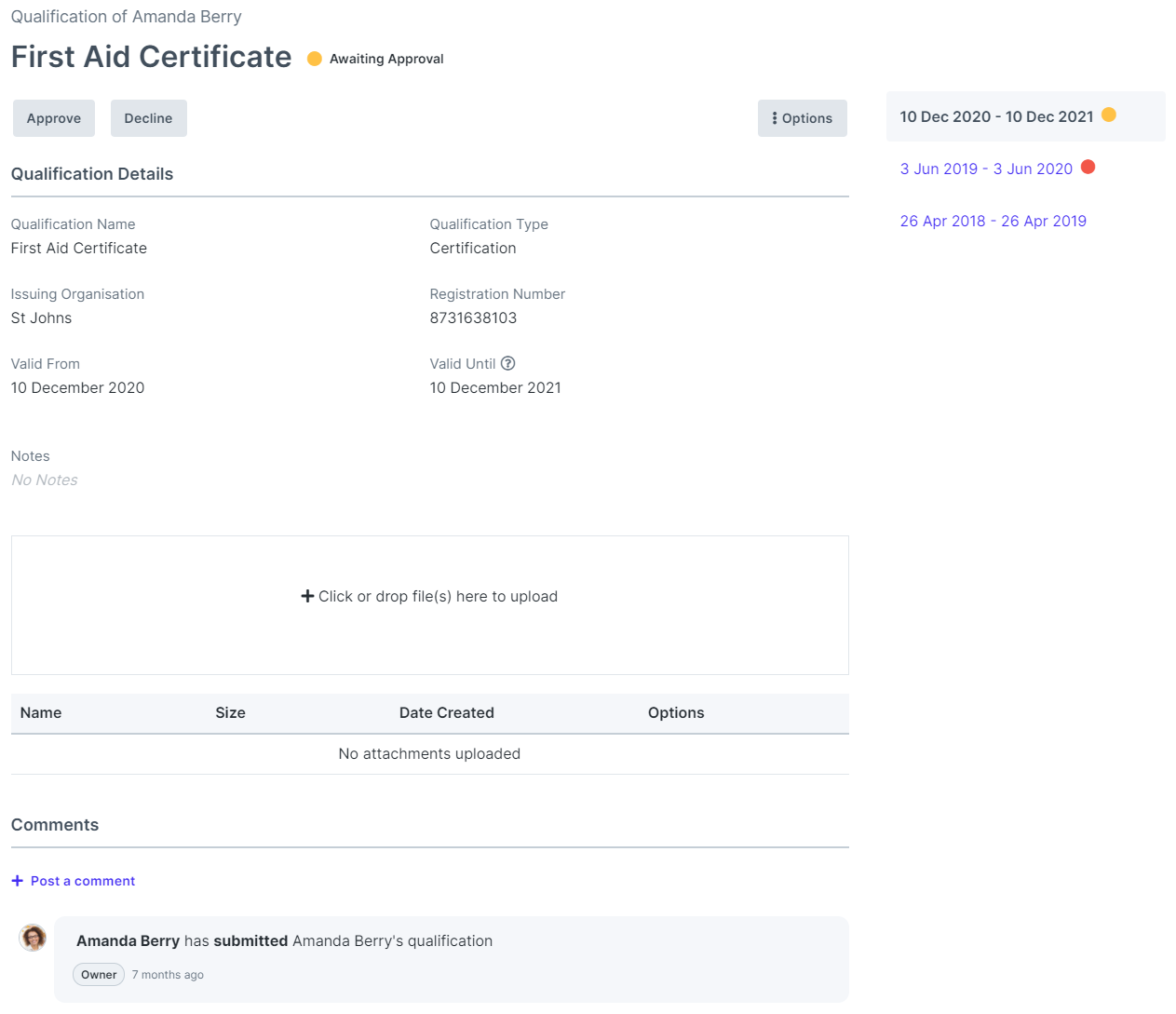Open the 26 Apr 2018 - 26 Apr 2019 record
This screenshot has height=1014, width=1176.
(x=993, y=221)
